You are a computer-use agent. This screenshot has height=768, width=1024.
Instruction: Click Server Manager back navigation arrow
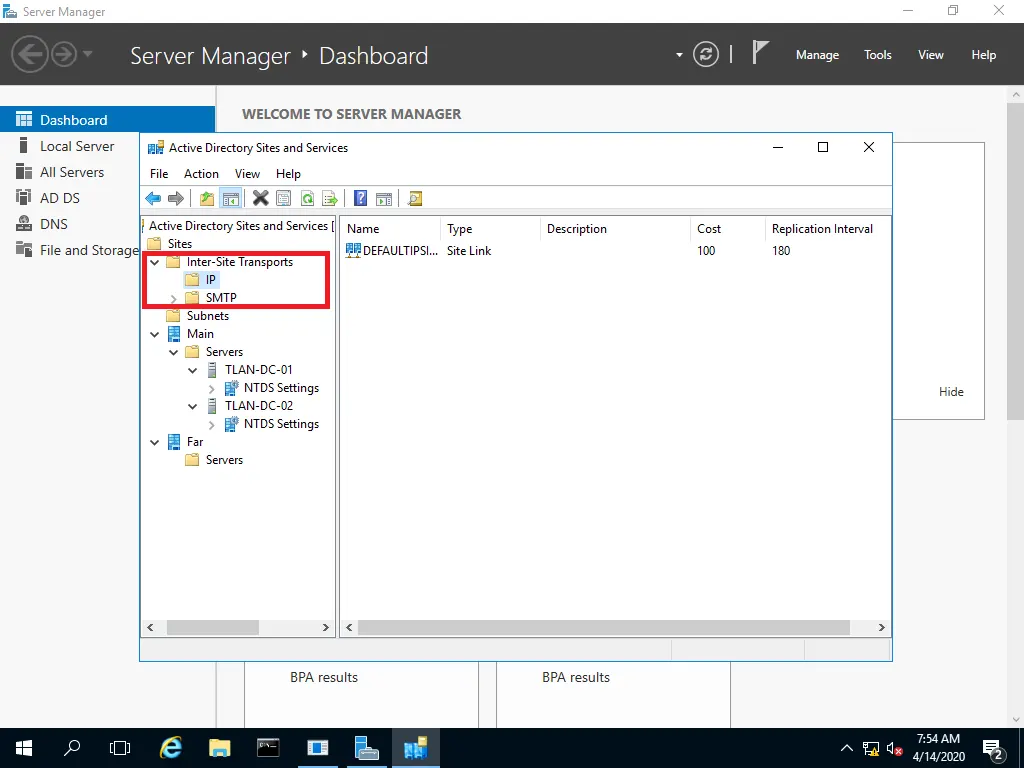pos(29,54)
